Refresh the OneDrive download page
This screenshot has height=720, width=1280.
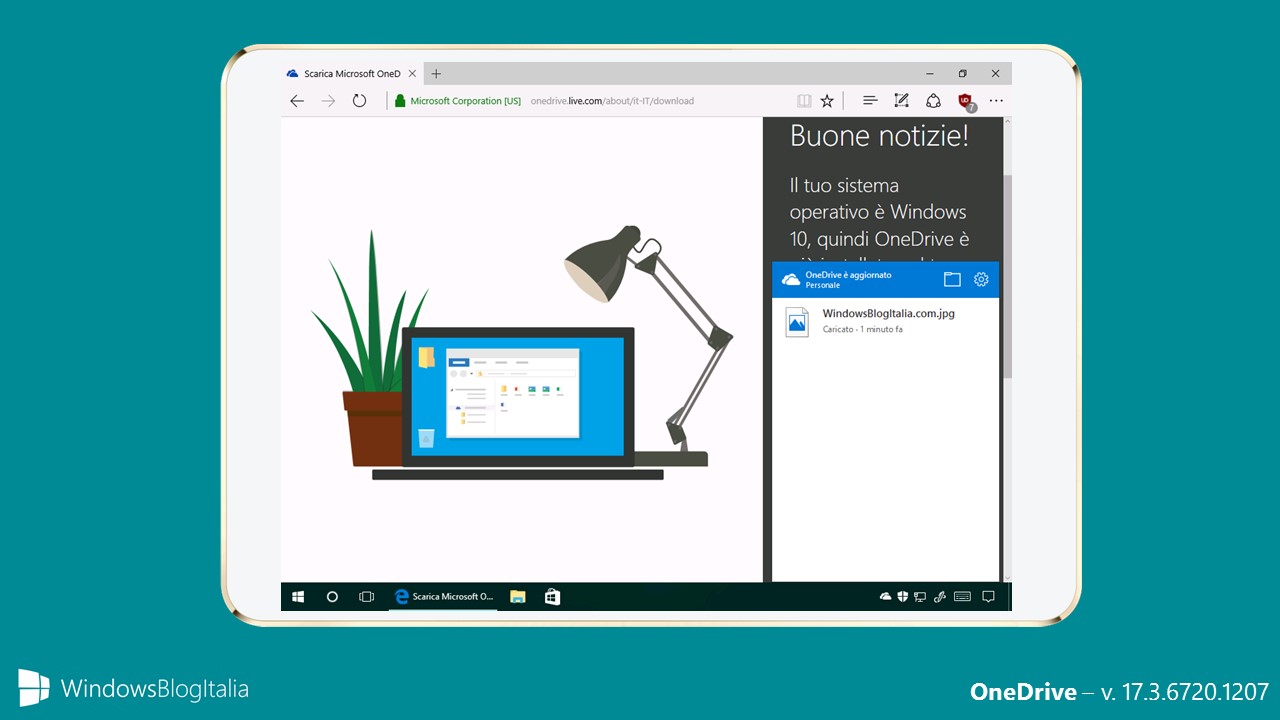tap(359, 101)
